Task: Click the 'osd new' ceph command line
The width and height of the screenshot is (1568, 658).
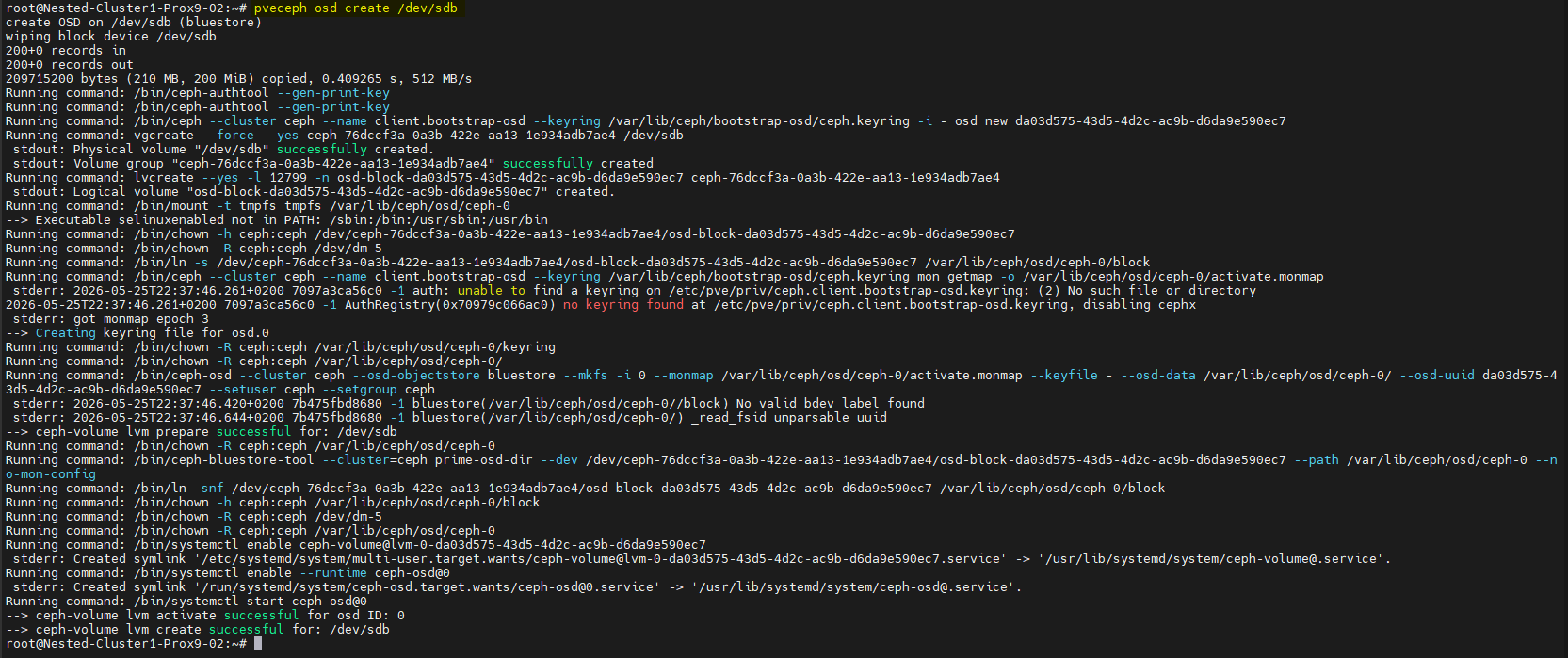Action: coord(646,120)
